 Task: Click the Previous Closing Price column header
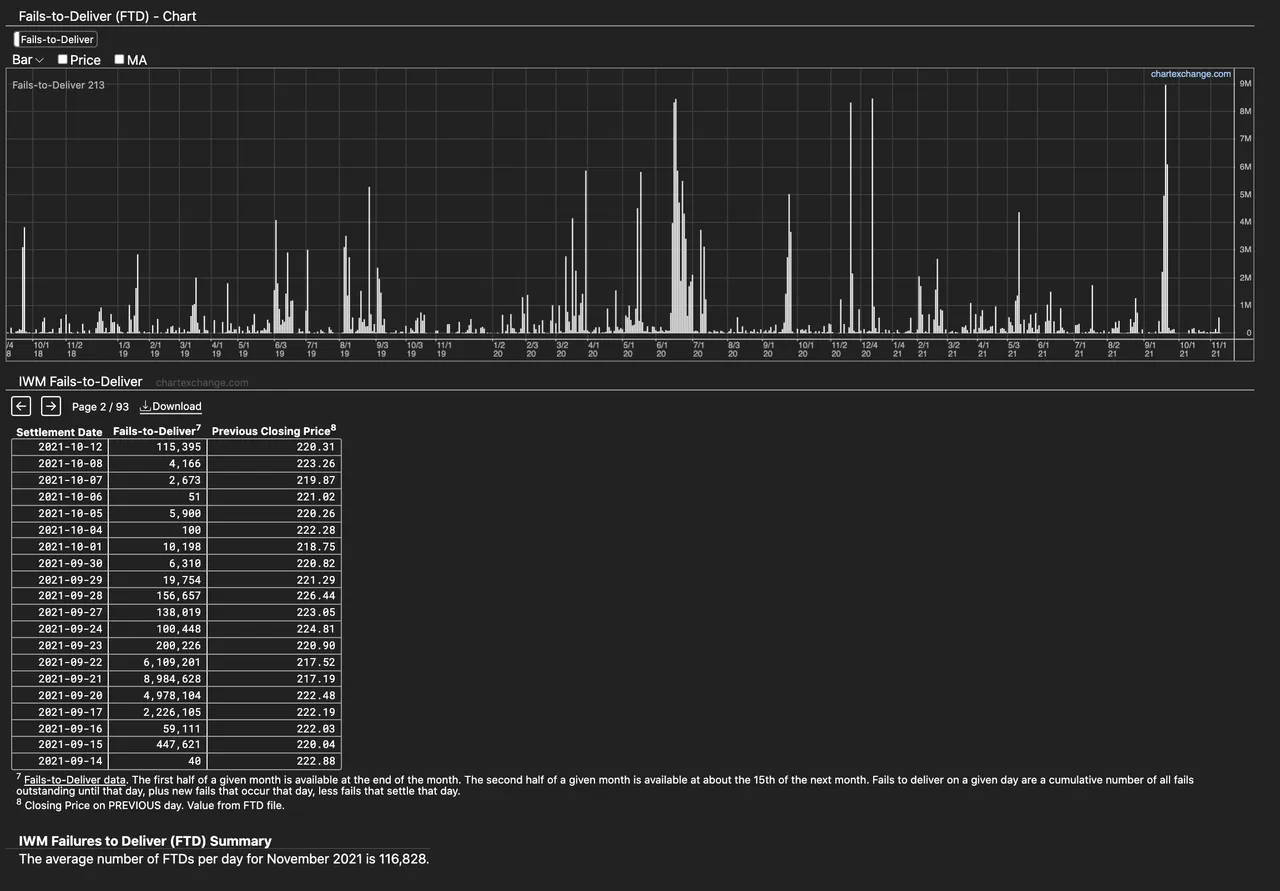coord(274,431)
